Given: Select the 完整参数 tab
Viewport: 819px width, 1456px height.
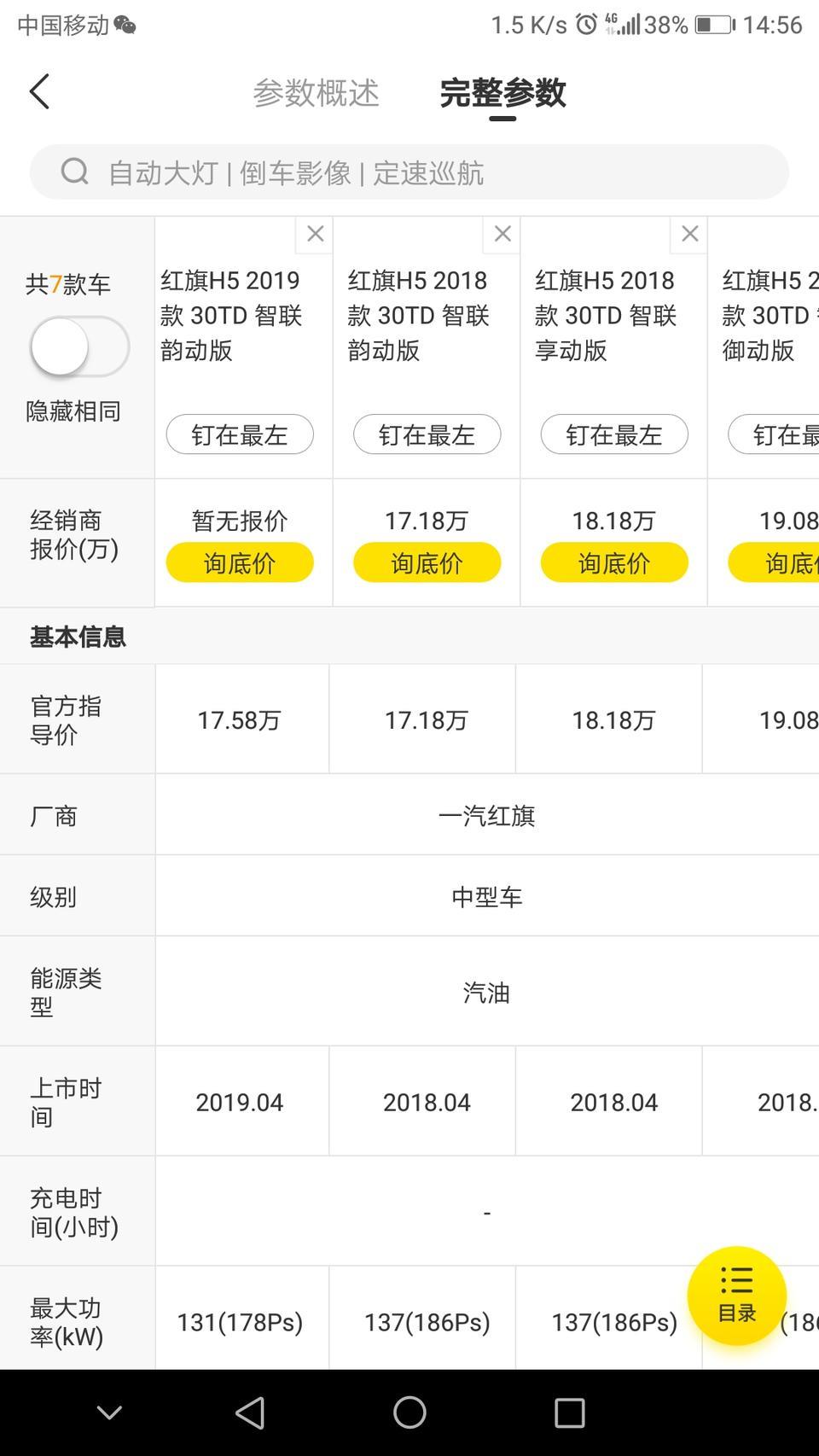Looking at the screenshot, I should [x=502, y=92].
